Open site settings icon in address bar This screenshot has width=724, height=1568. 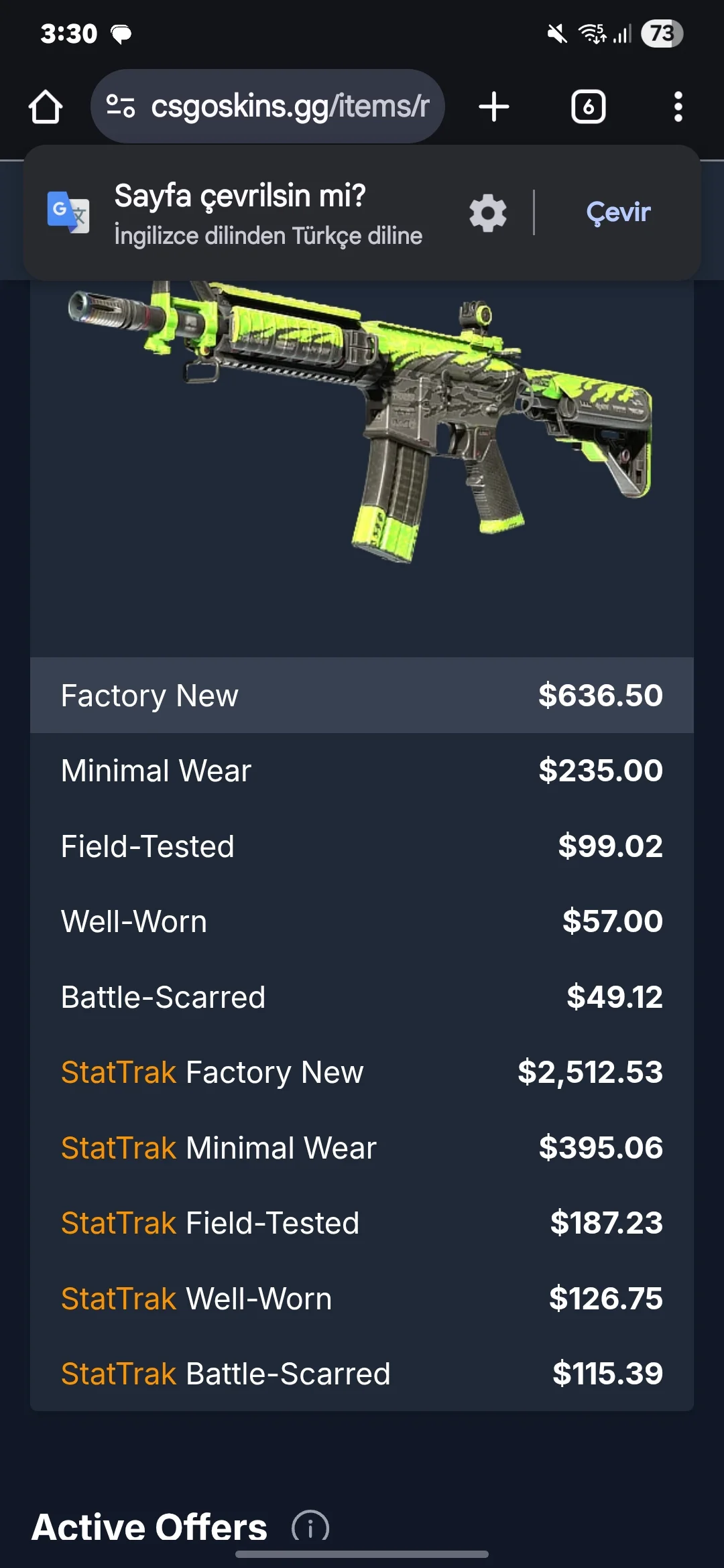[x=121, y=107]
